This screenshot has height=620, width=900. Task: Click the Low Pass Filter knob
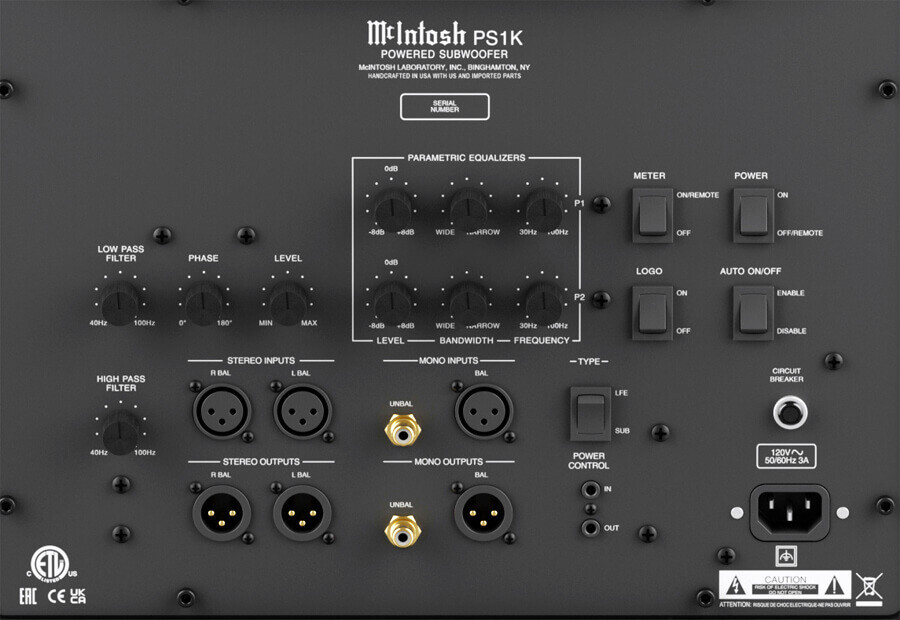(x=120, y=303)
